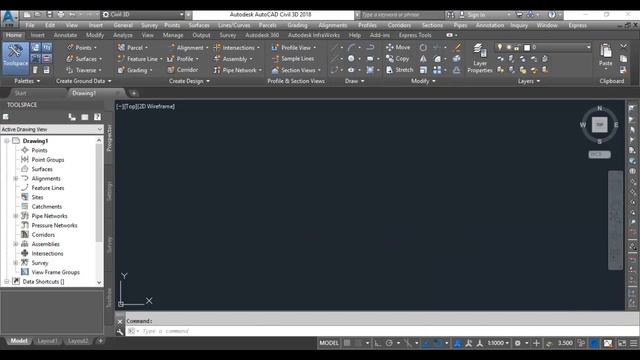Click the gear workspace switching icon

tap(518, 343)
